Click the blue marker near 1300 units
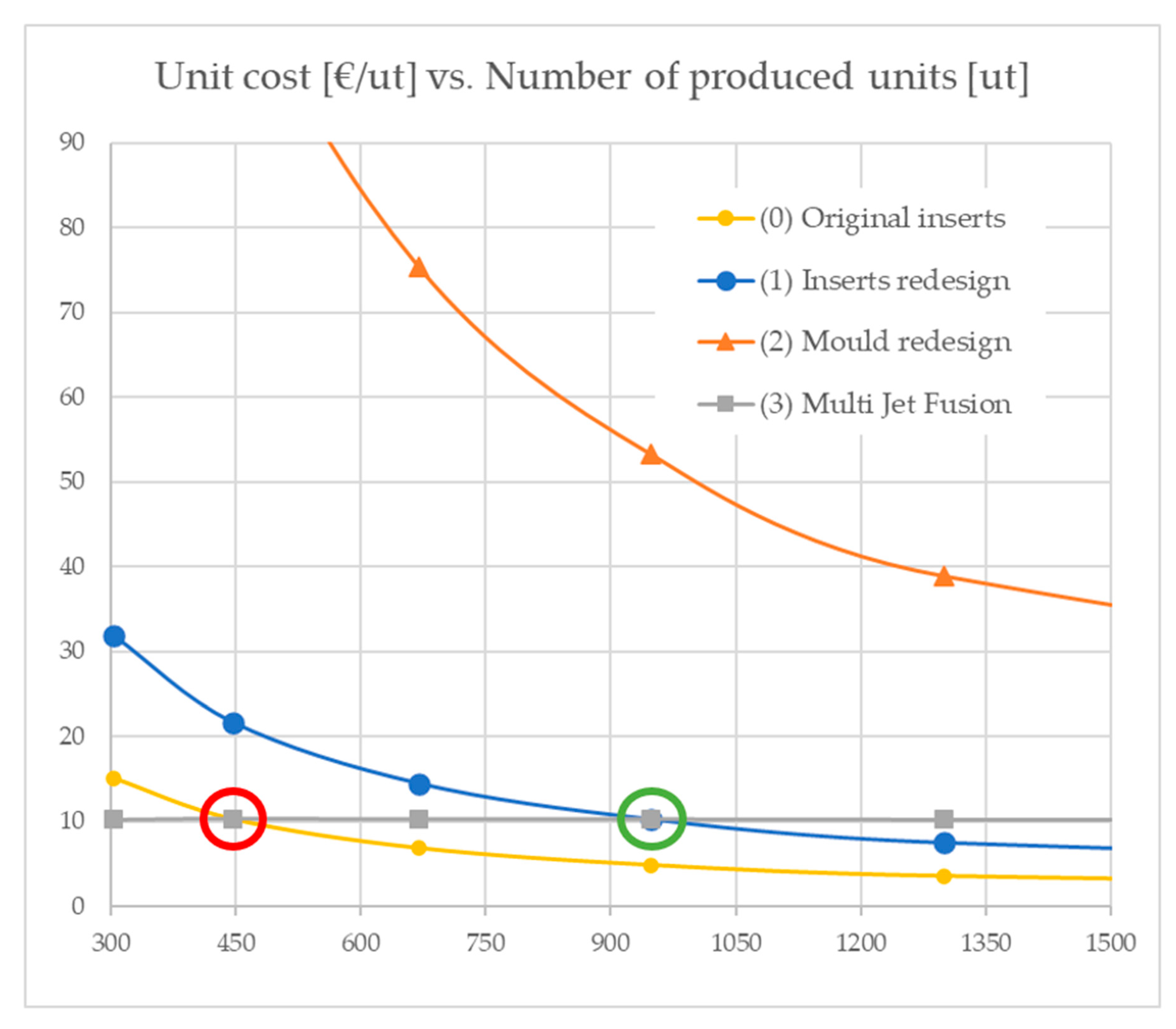 pos(944,843)
